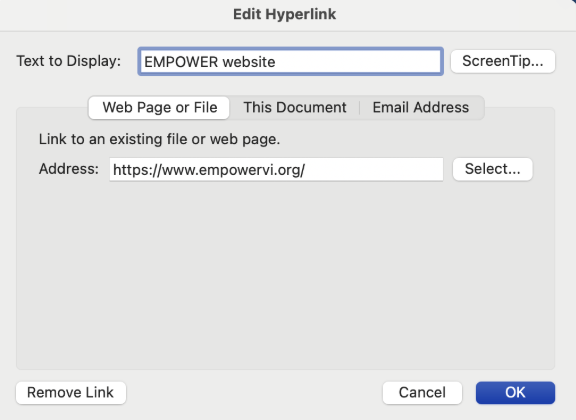The width and height of the screenshot is (576, 420).
Task: Switch to the Web Page or File tab
Action: click(159, 107)
